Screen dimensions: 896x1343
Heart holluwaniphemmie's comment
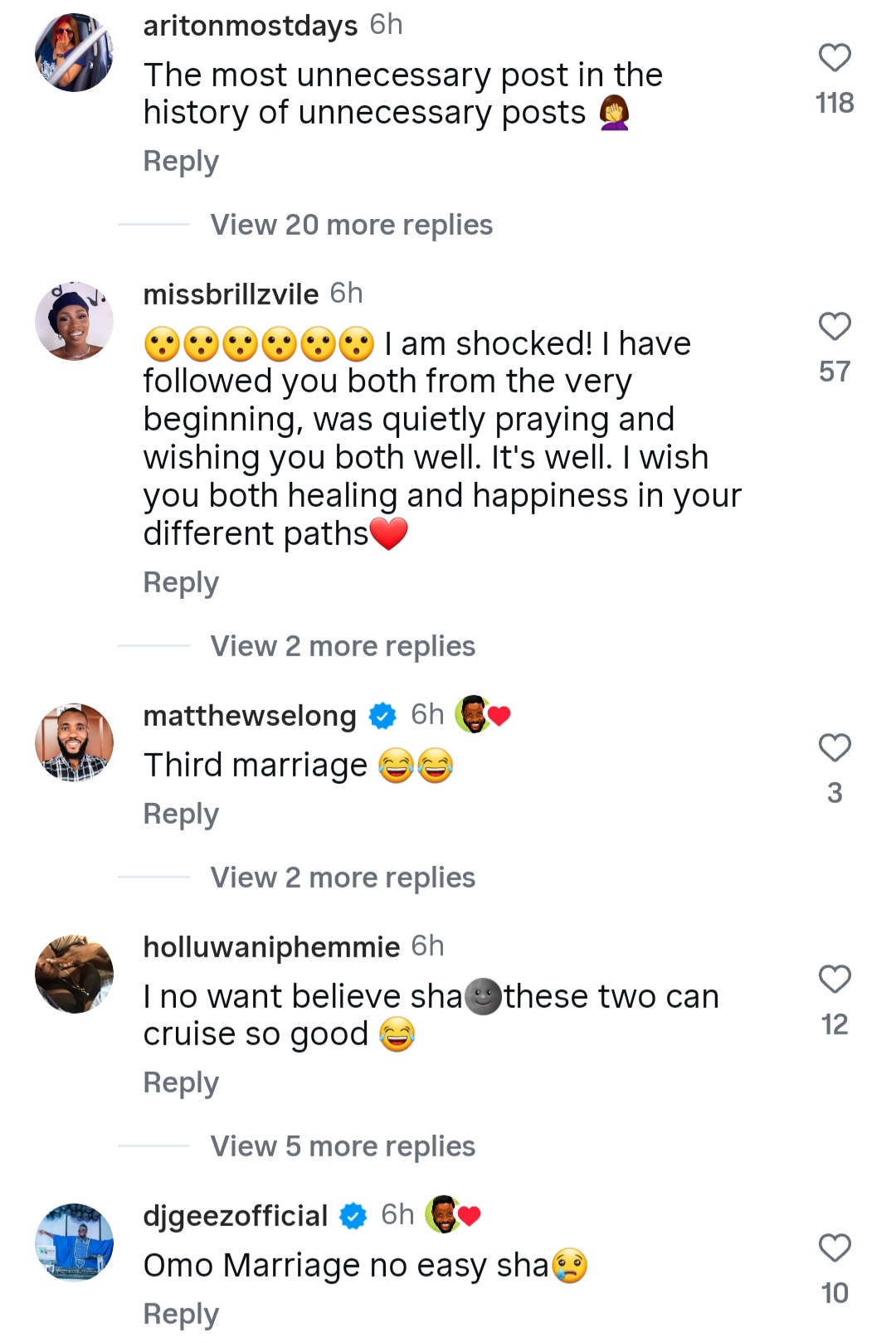click(834, 980)
